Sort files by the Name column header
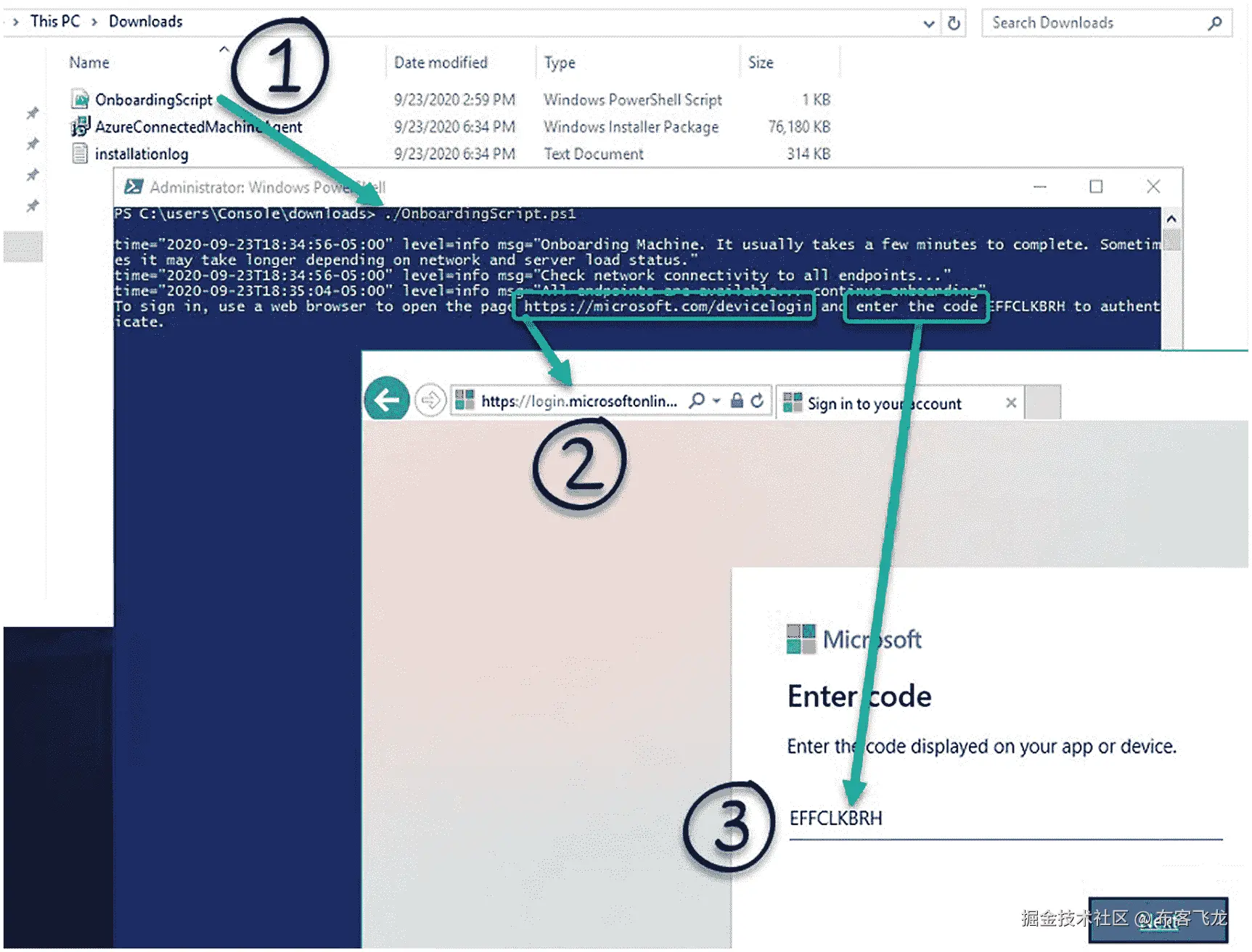 [x=89, y=62]
